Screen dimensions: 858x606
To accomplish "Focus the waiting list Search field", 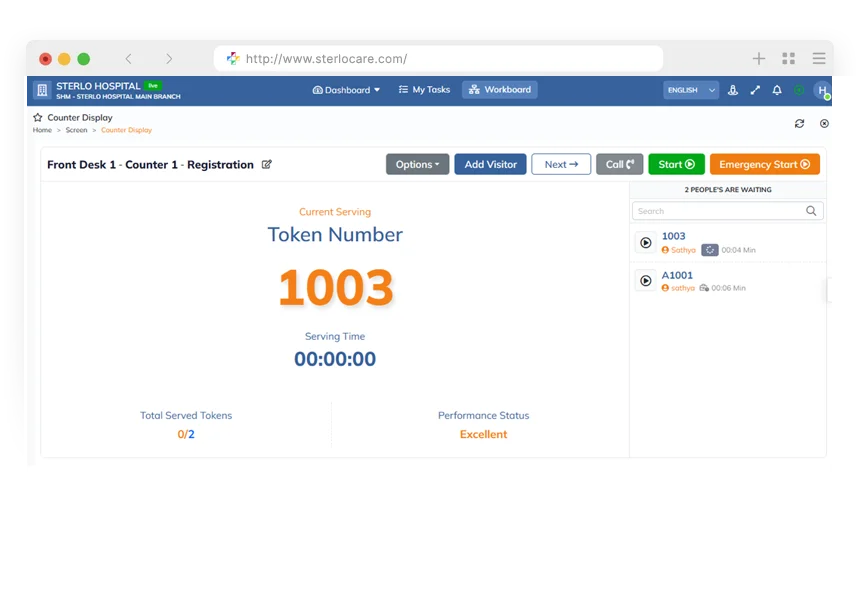I will pyautogui.click(x=728, y=211).
